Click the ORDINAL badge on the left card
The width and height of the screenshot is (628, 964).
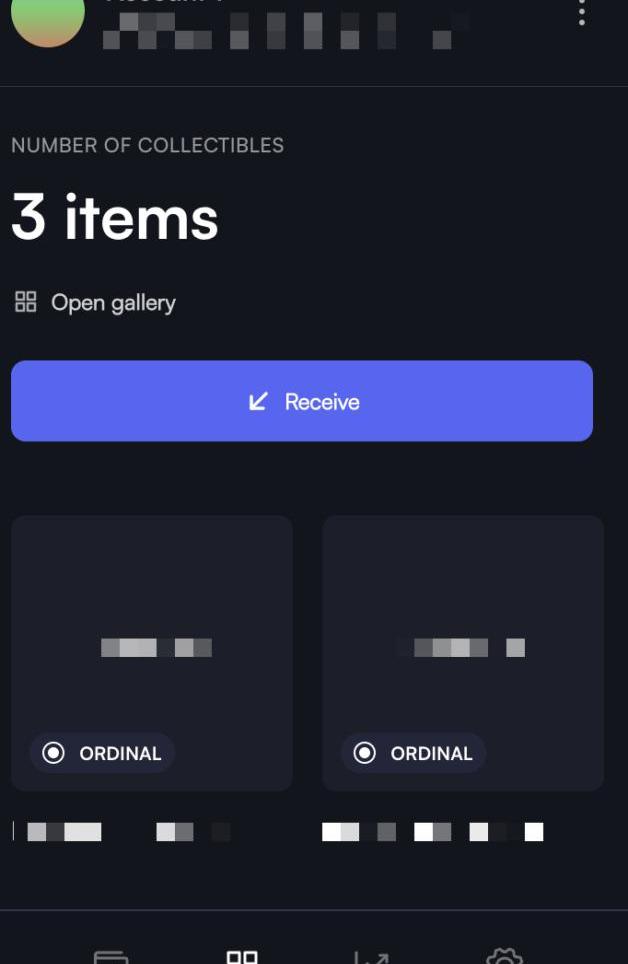click(x=102, y=753)
